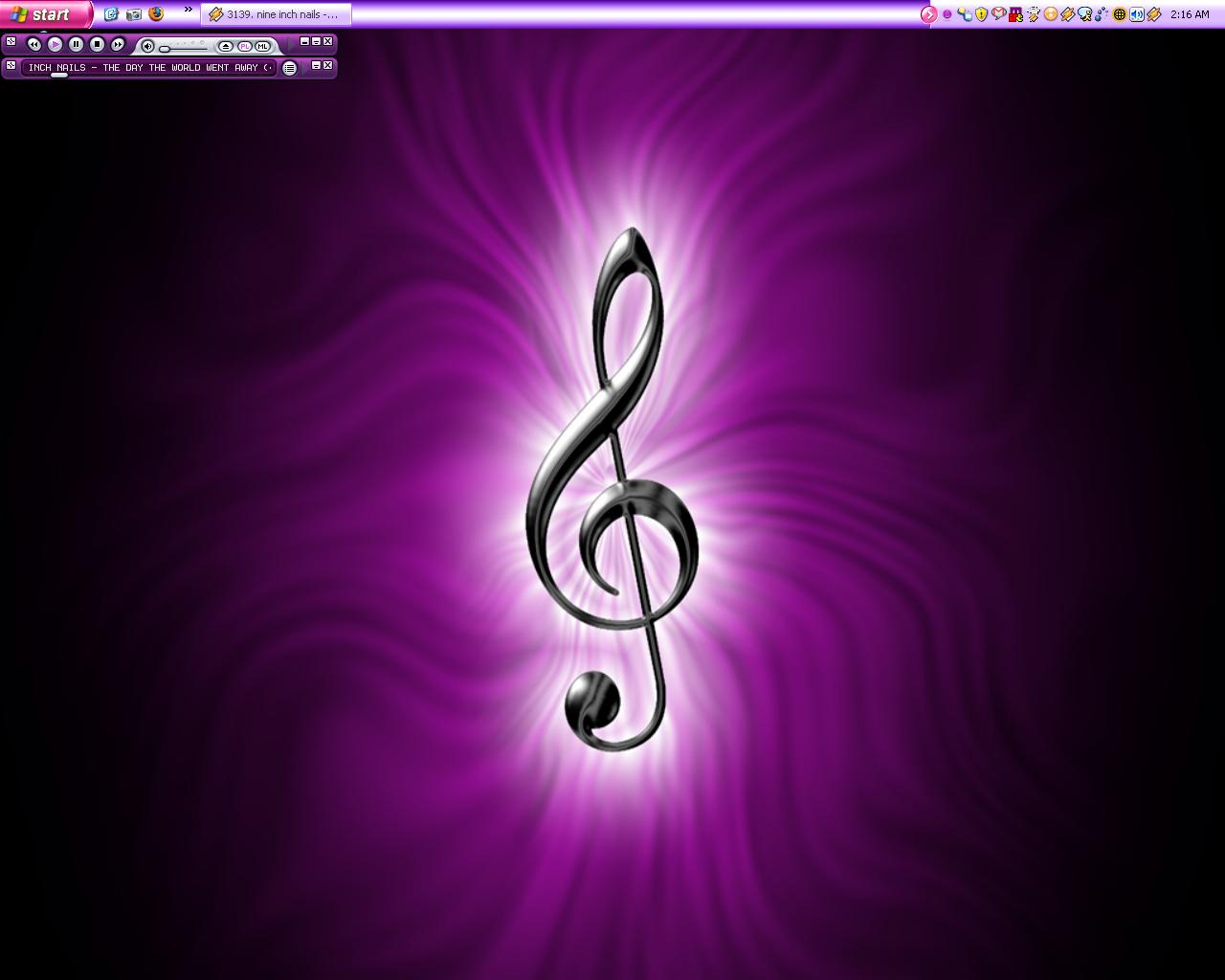Screen dimensions: 1225x980
Task: Launch Firefox from the quick launch bar
Action: [156, 14]
